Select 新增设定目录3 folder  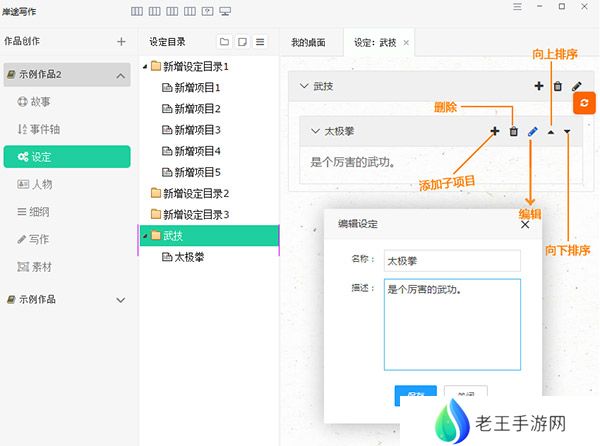pyautogui.click(x=190, y=215)
